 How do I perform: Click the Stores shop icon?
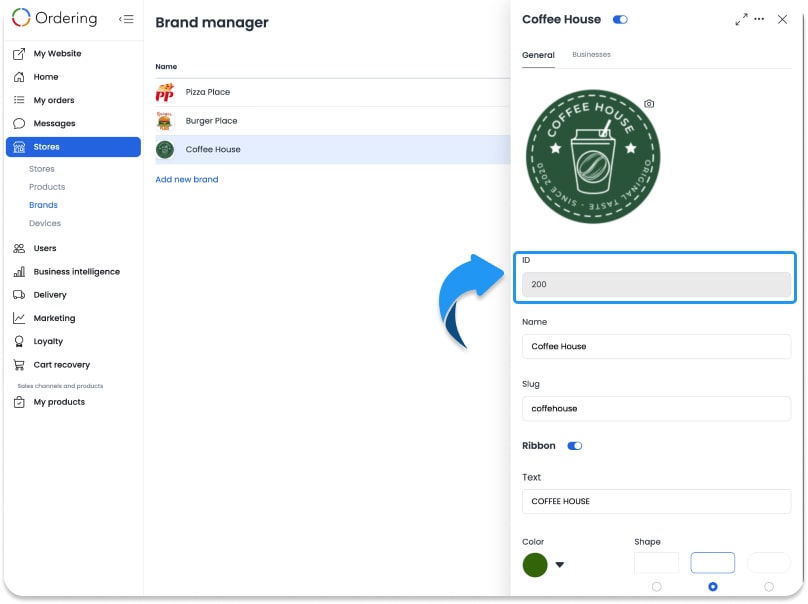[19, 147]
